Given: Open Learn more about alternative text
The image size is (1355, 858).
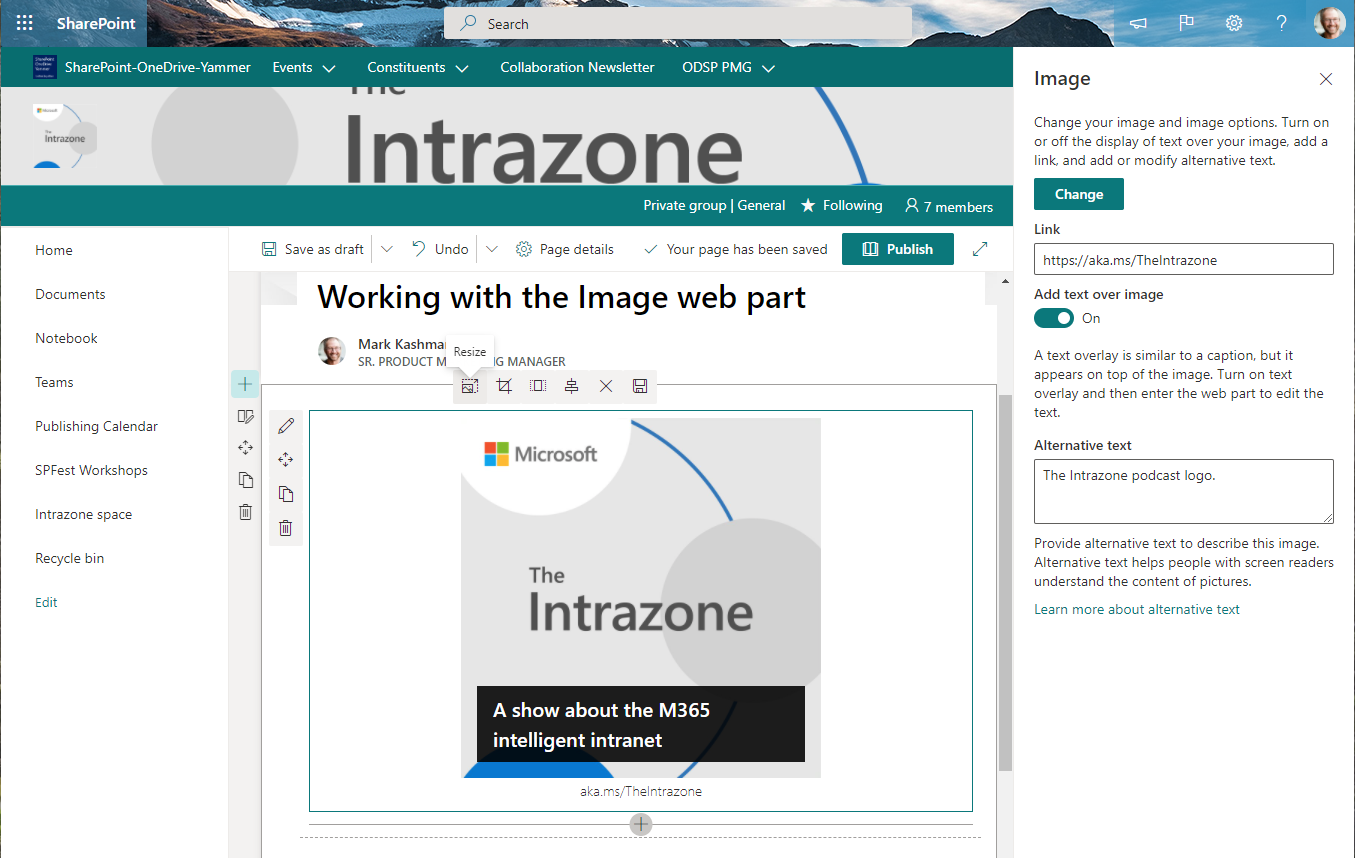Looking at the screenshot, I should (x=1137, y=609).
